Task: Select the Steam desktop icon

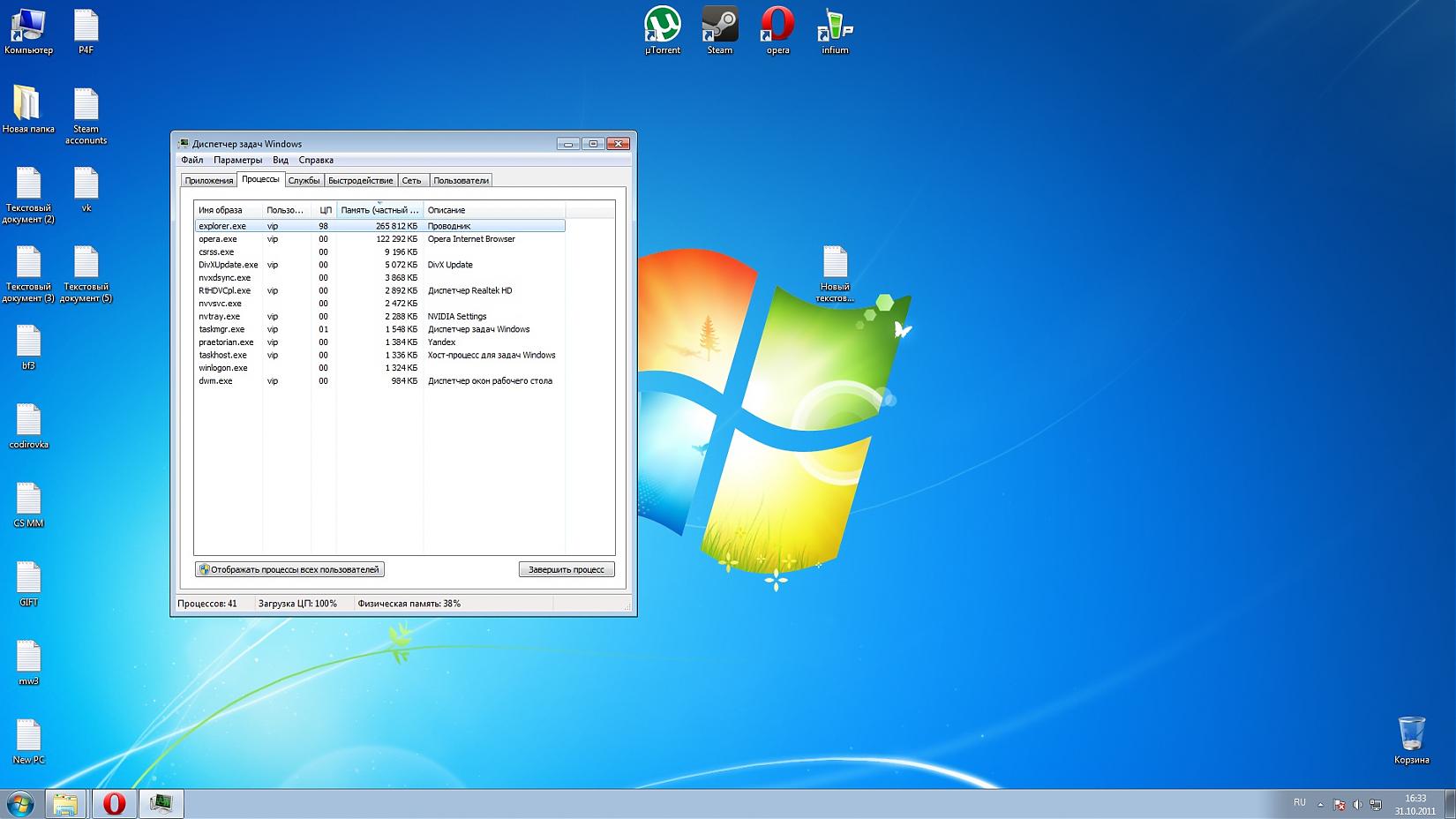Action: pyautogui.click(x=719, y=26)
